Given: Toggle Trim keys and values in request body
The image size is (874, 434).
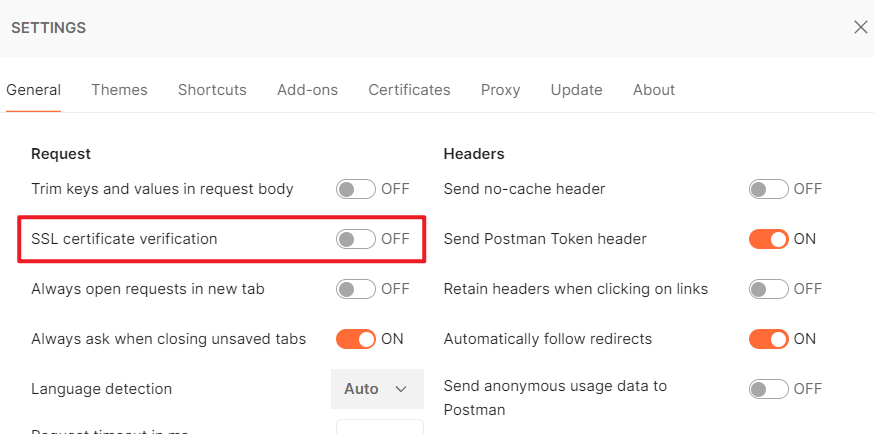Looking at the screenshot, I should point(356,189).
